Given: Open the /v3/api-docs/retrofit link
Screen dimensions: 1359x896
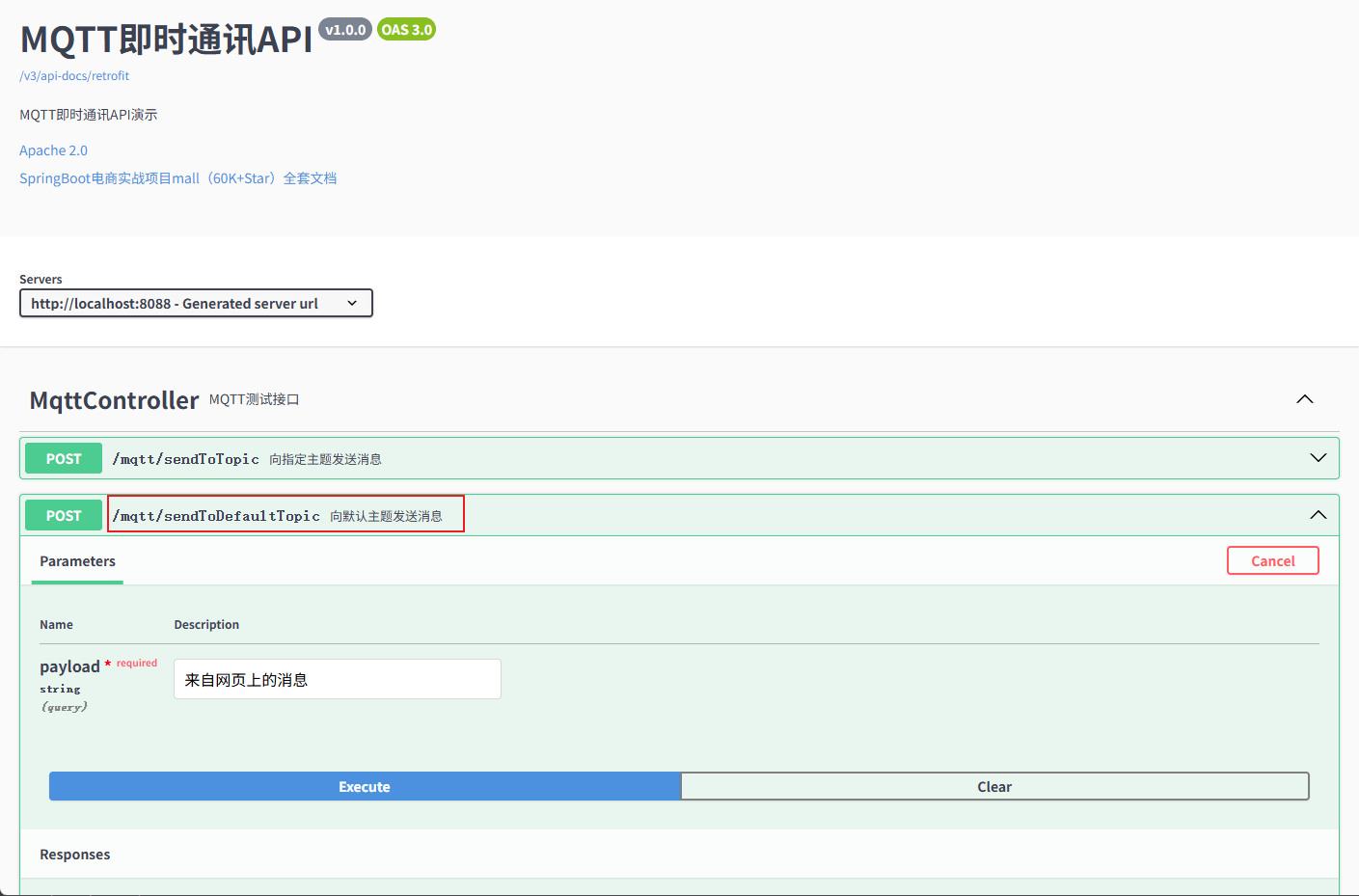Looking at the screenshot, I should pos(74,76).
